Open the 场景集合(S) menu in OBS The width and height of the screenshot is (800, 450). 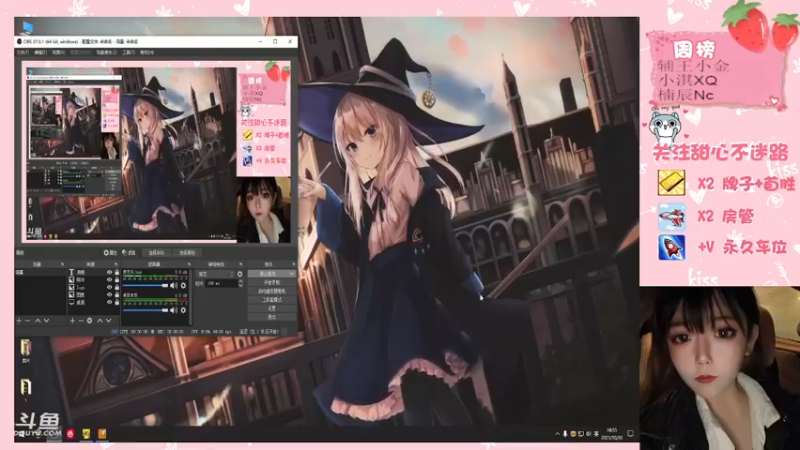(x=106, y=52)
